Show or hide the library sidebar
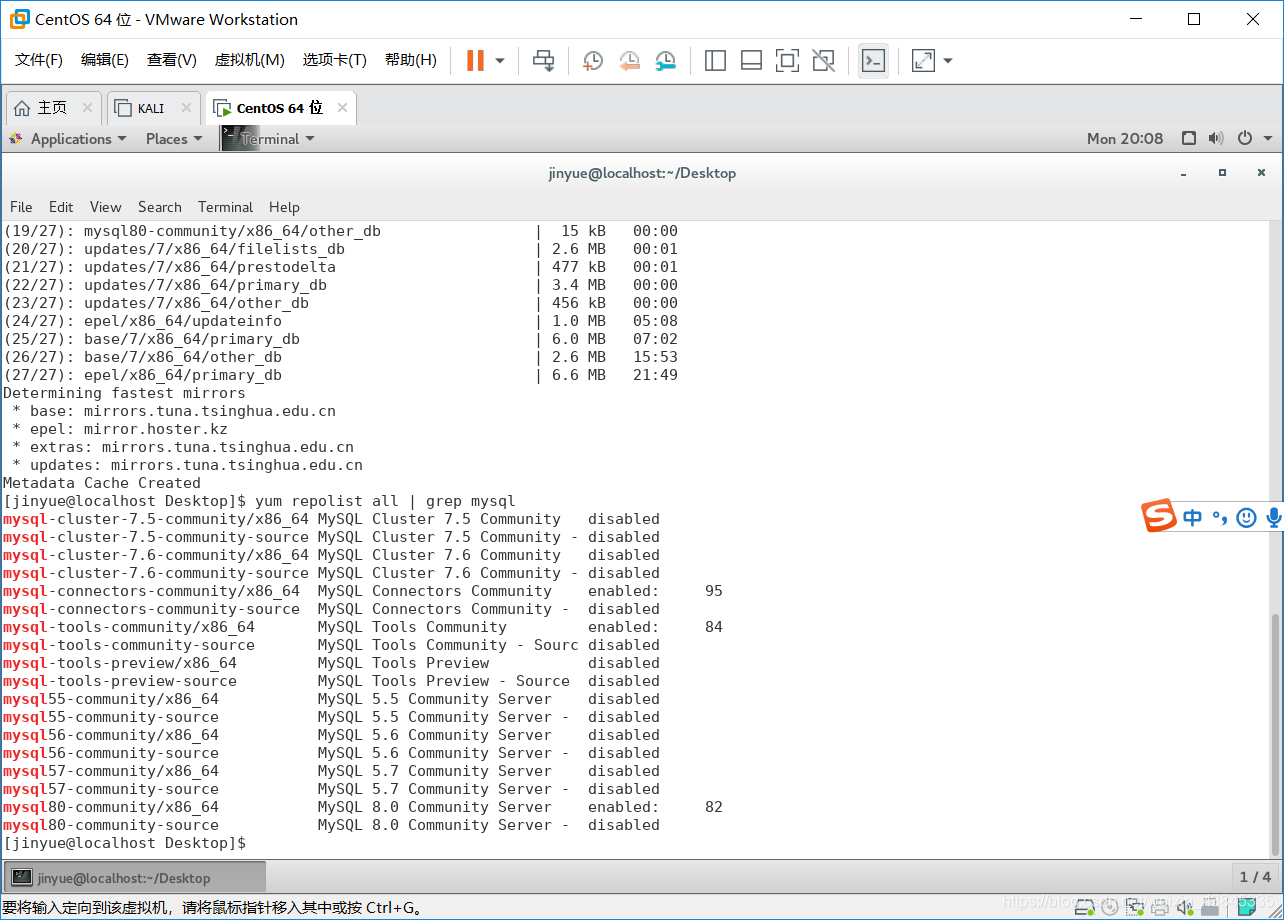Screen dimensions: 1284x920 (x=715, y=61)
